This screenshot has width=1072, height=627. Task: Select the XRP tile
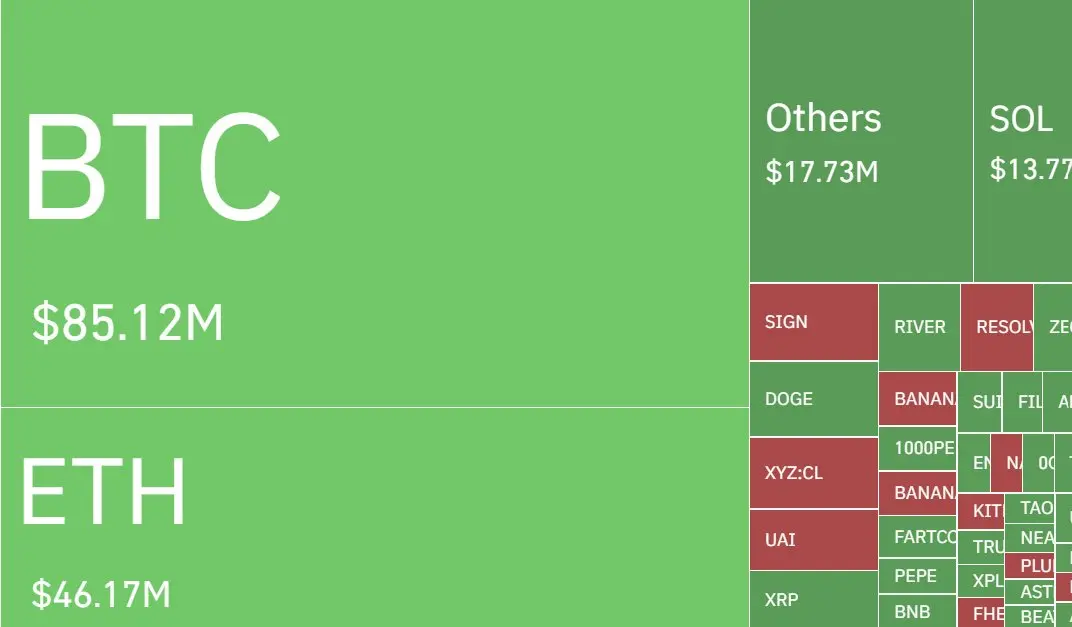coord(814,600)
